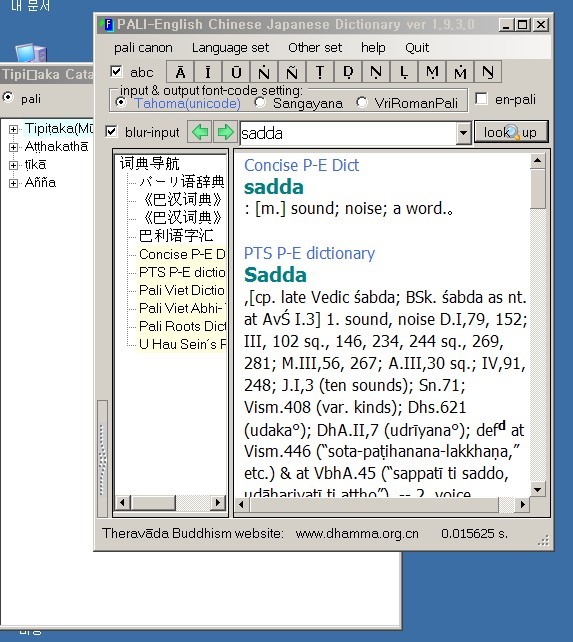
Task: Insert the Ṅ (N with dot above) character
Action: pos(264,72)
